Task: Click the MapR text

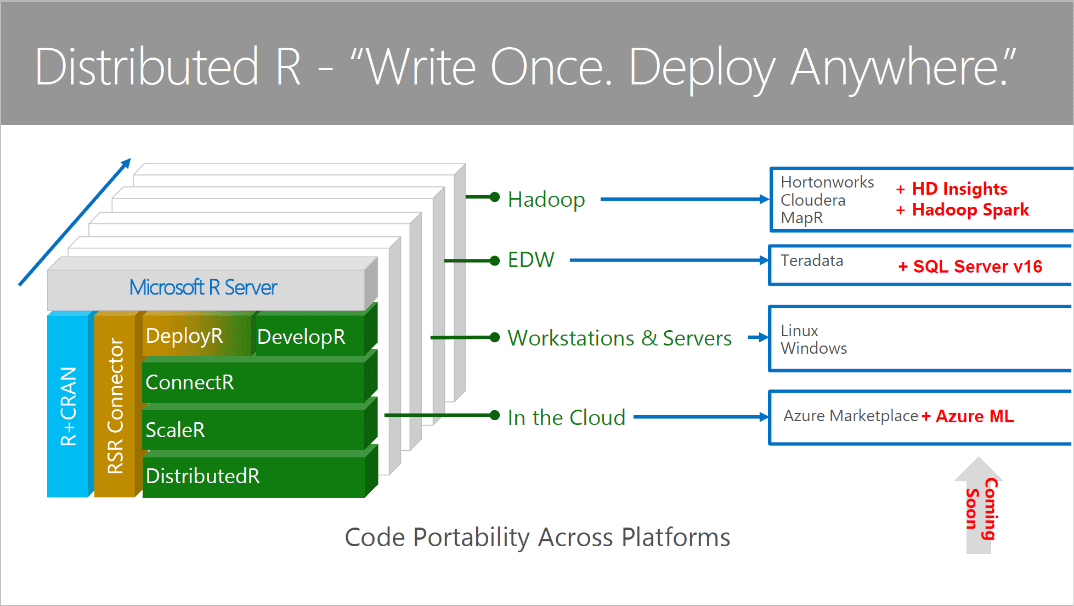Action: tap(802, 218)
